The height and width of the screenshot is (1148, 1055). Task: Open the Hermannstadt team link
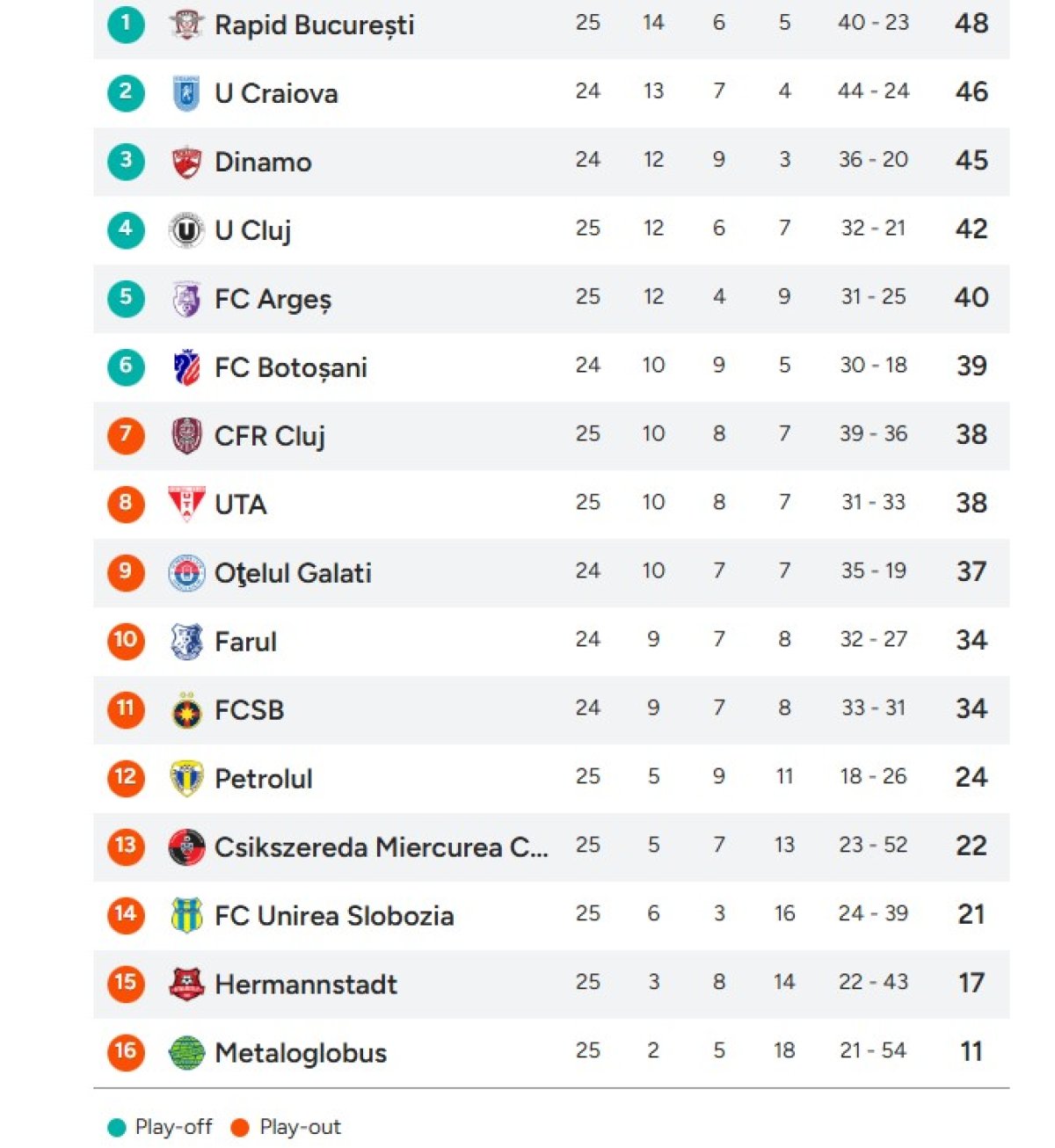click(x=305, y=985)
